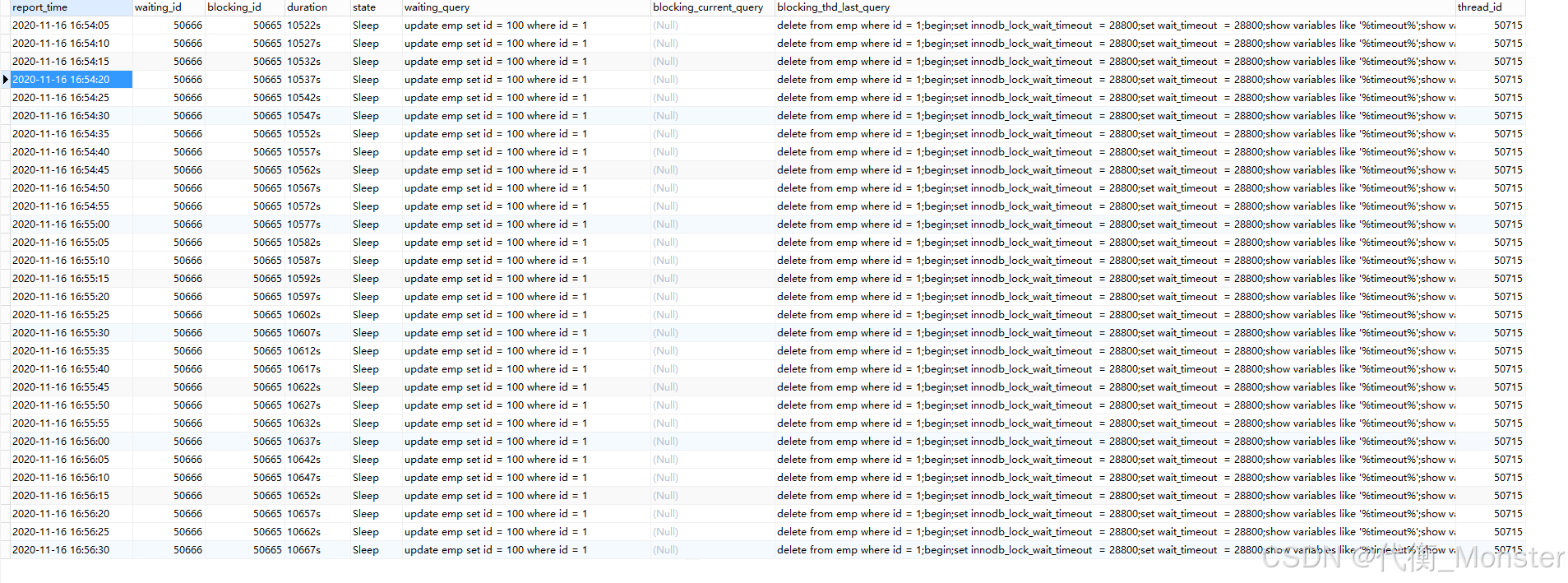Select duration cell 10522s

coord(317,25)
